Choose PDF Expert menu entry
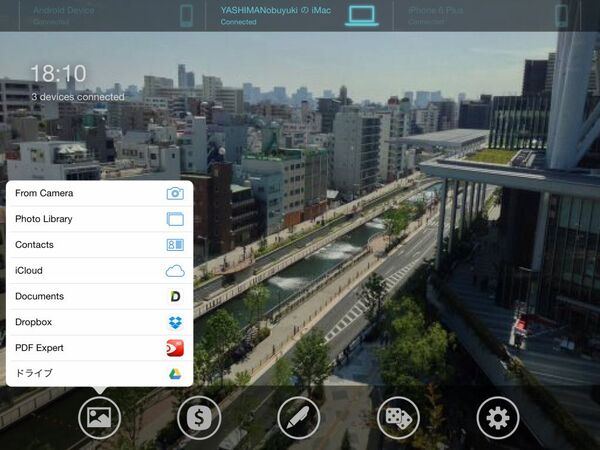 click(x=99, y=348)
